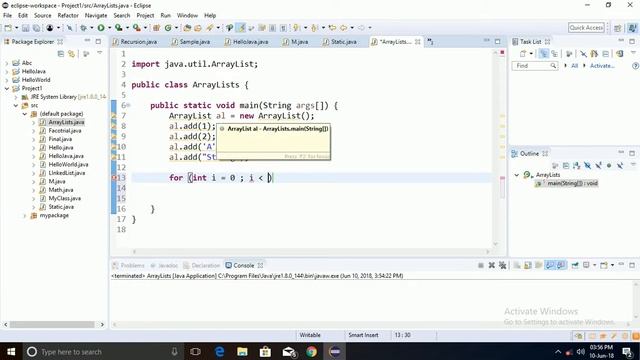Click the Quick Access box
640x360 pixels.
click(x=586, y=28)
